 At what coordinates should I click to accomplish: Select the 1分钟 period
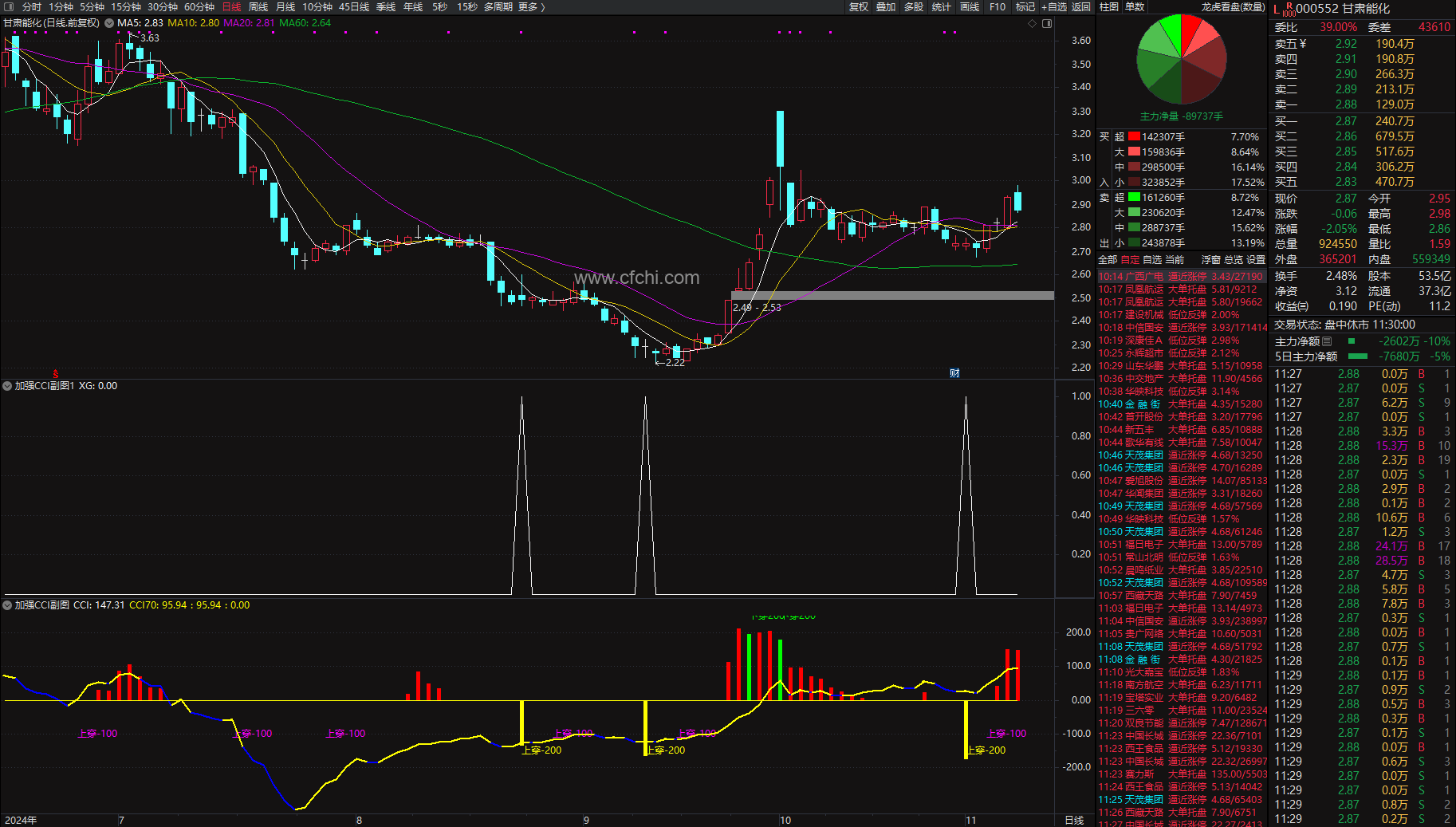pyautogui.click(x=61, y=6)
